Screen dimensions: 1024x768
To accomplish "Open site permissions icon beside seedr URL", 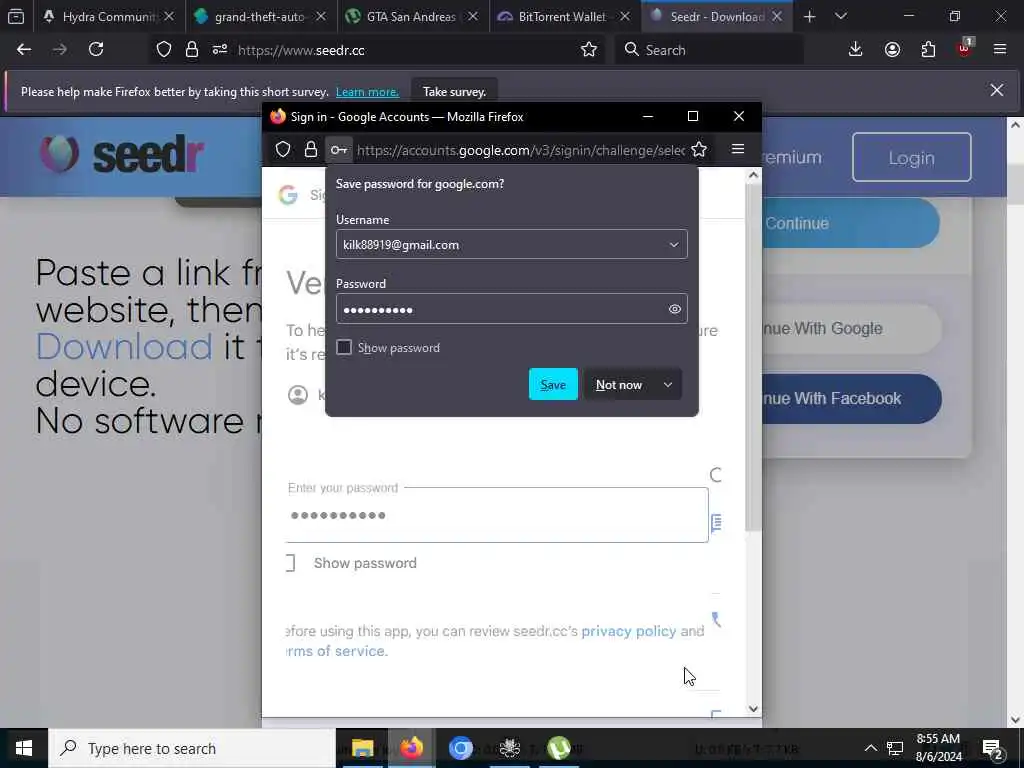I will pyautogui.click(x=219, y=50).
